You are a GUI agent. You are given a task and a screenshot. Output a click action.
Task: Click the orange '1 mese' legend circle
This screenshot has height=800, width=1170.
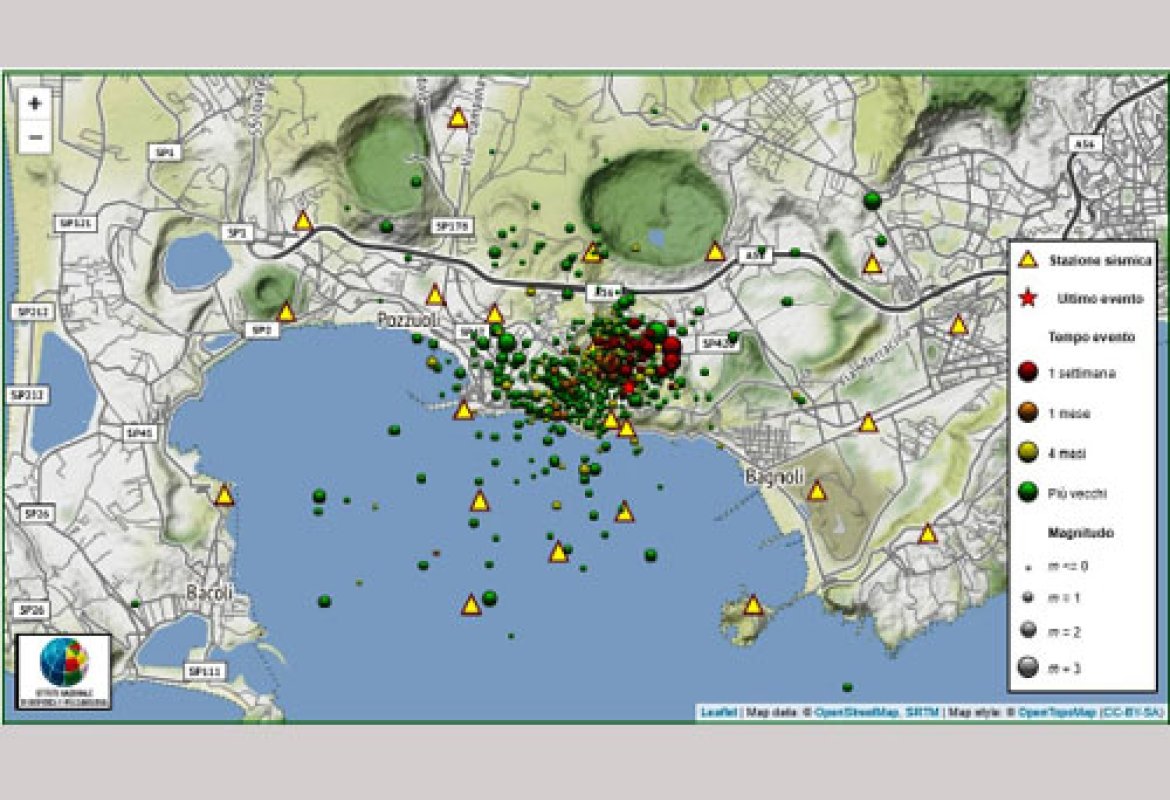(1028, 412)
